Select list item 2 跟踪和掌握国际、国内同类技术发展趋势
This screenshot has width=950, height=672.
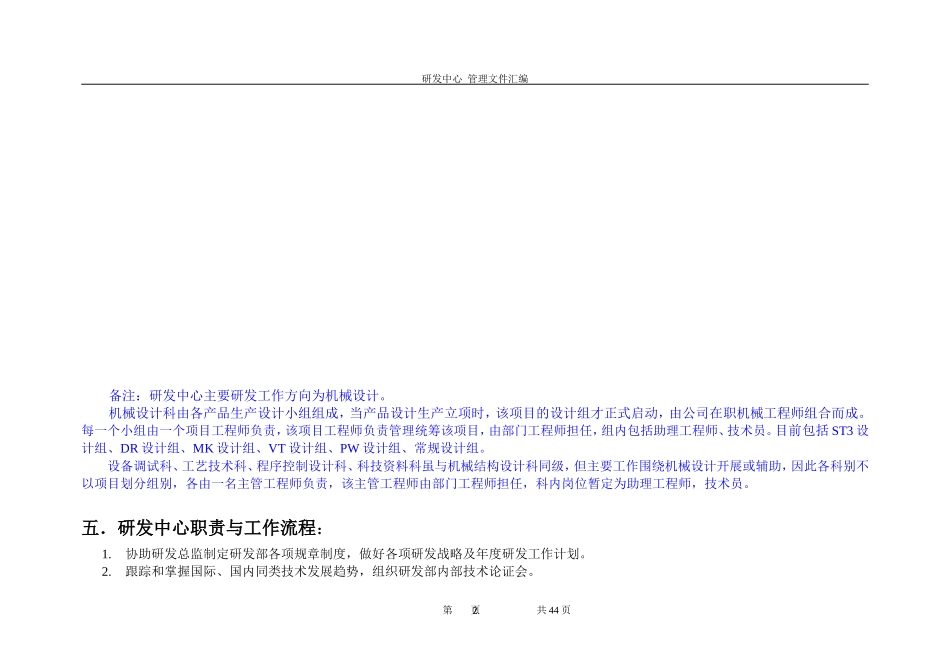pyautogui.click(x=319, y=571)
